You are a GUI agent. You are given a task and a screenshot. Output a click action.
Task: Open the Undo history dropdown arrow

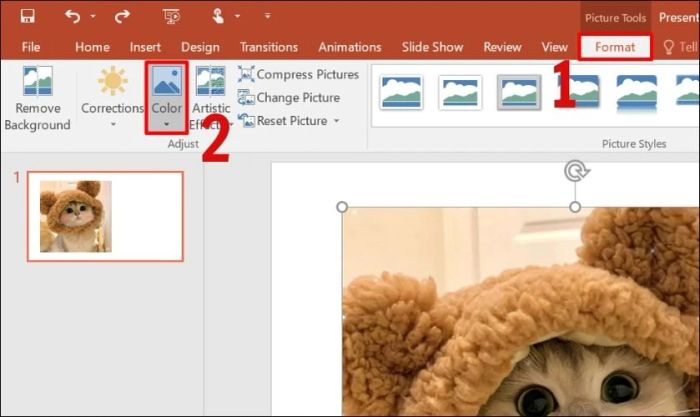(x=93, y=17)
